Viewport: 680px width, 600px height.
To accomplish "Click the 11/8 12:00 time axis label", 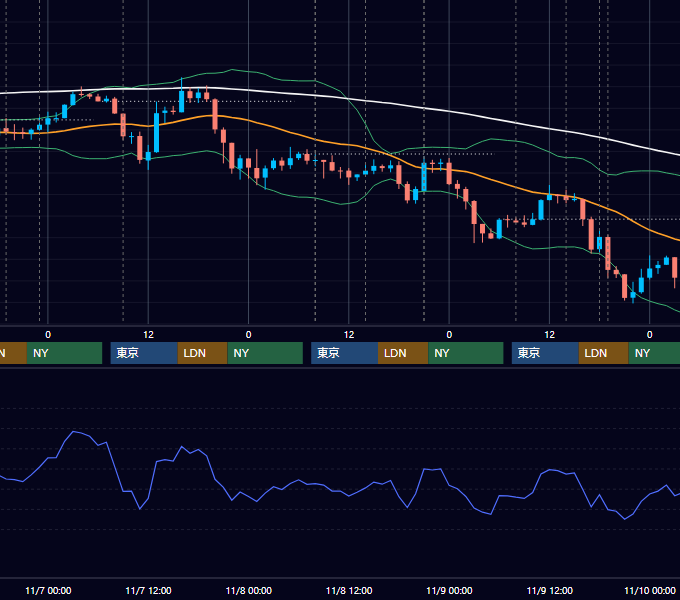I will click(x=349, y=590).
